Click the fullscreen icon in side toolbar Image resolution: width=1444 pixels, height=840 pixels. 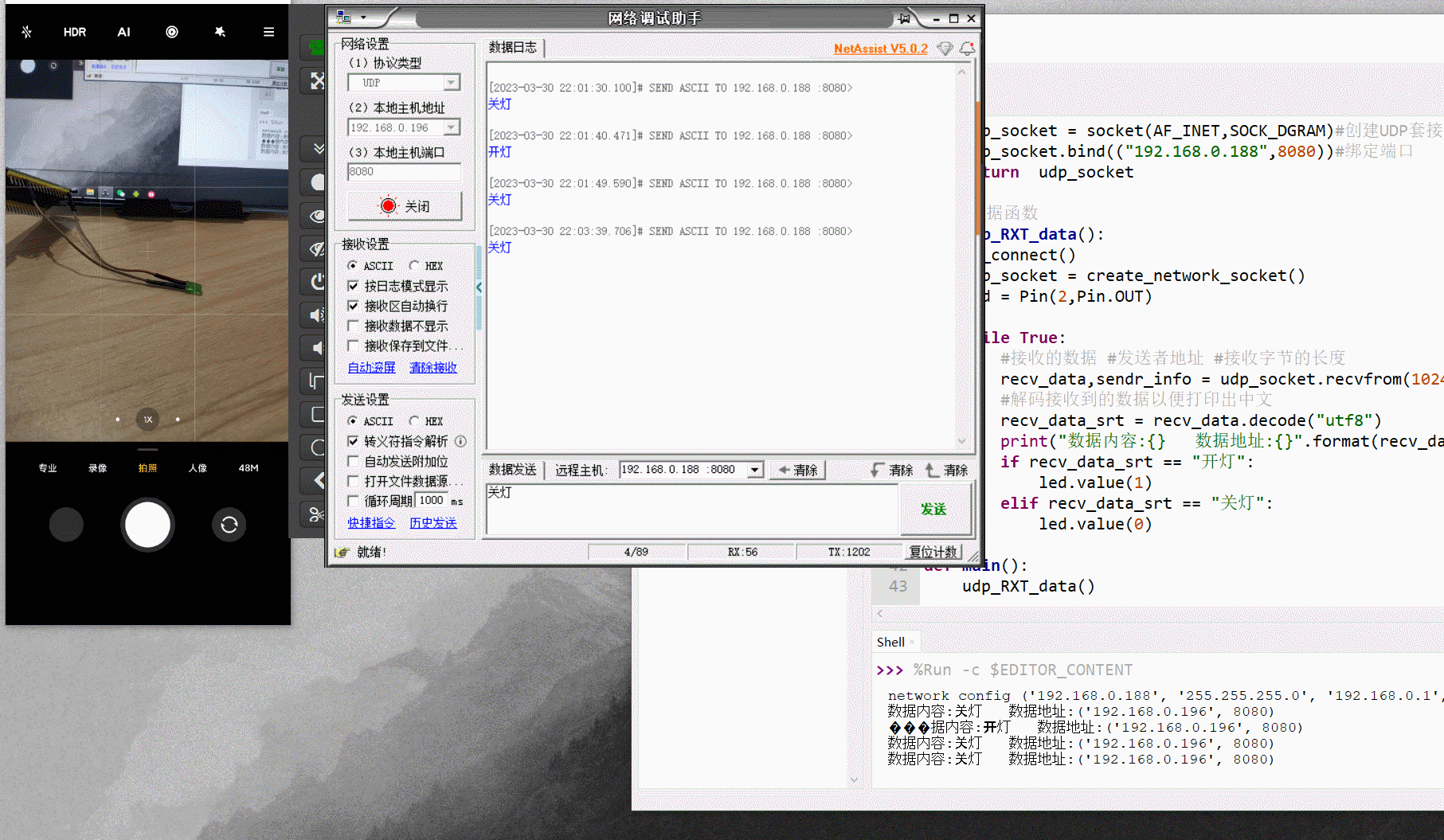[x=317, y=80]
